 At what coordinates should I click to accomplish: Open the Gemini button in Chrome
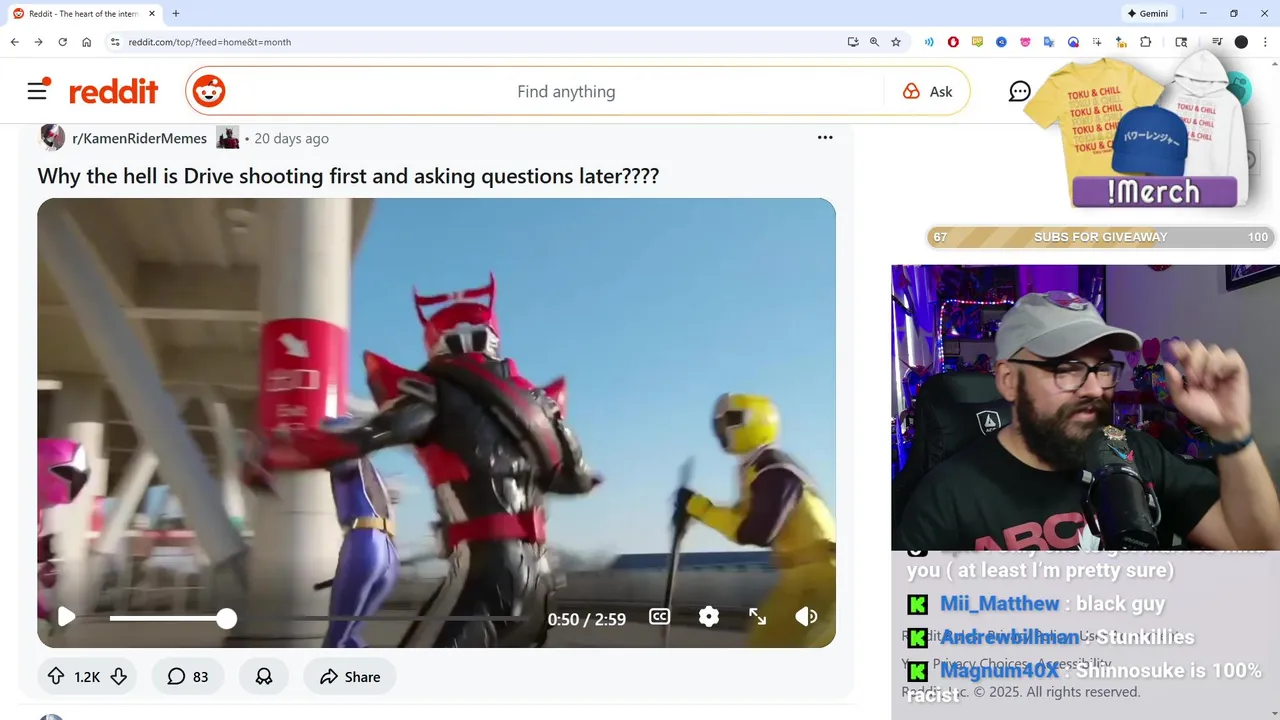1147,14
